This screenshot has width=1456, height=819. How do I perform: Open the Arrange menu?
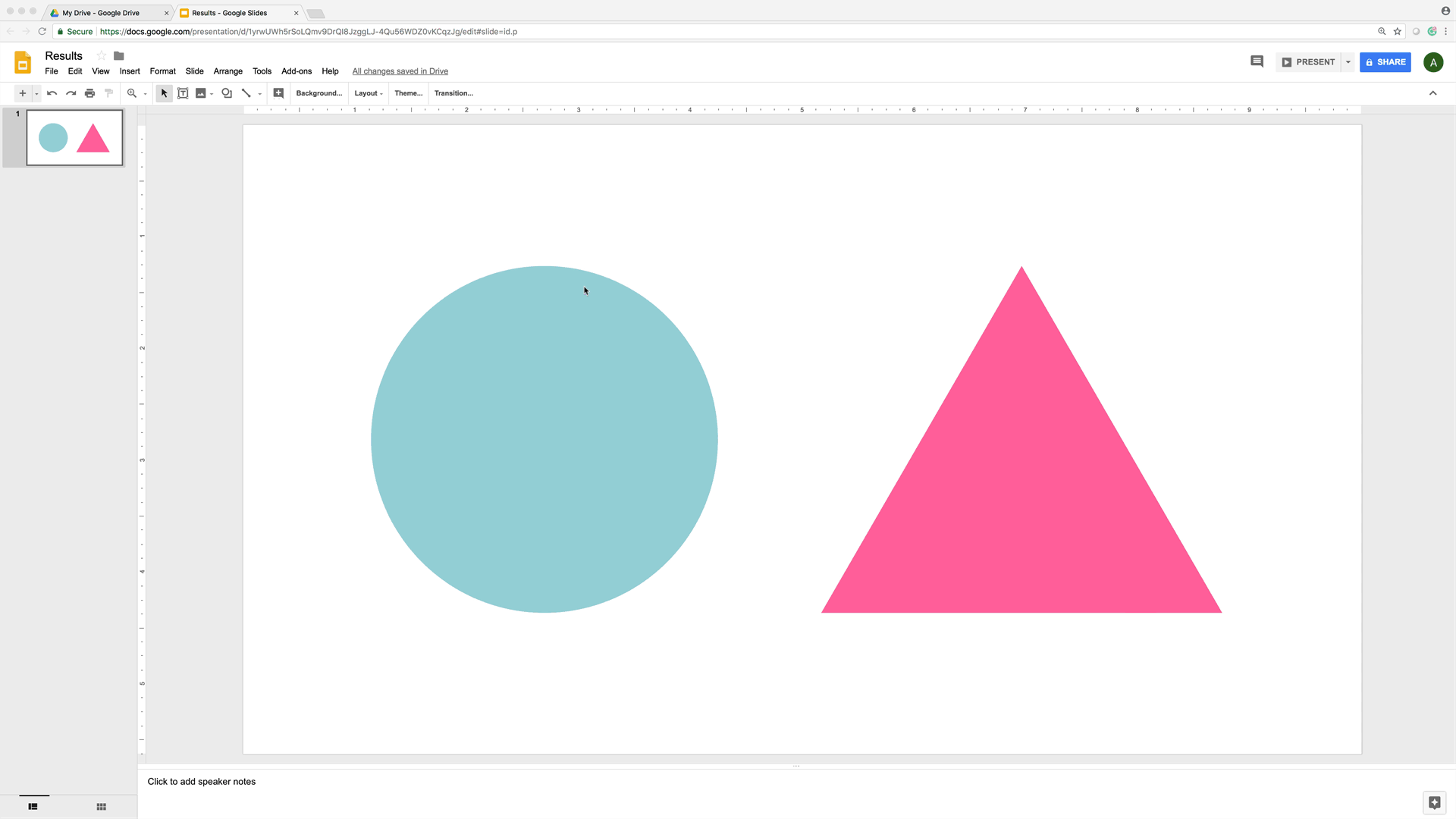click(x=227, y=71)
